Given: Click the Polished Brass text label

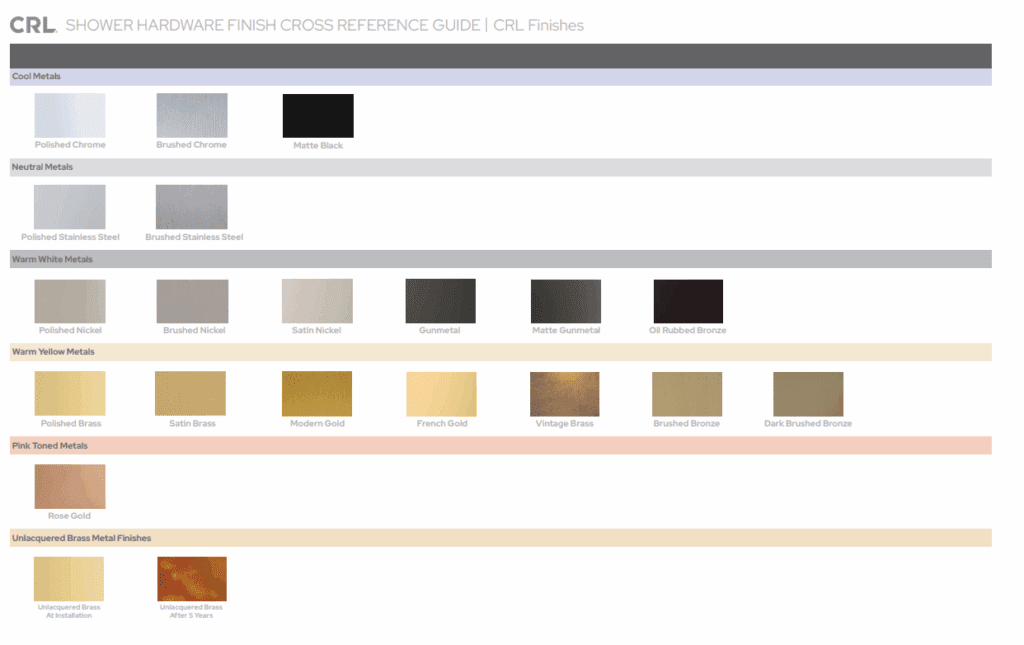Looking at the screenshot, I should point(69,424).
